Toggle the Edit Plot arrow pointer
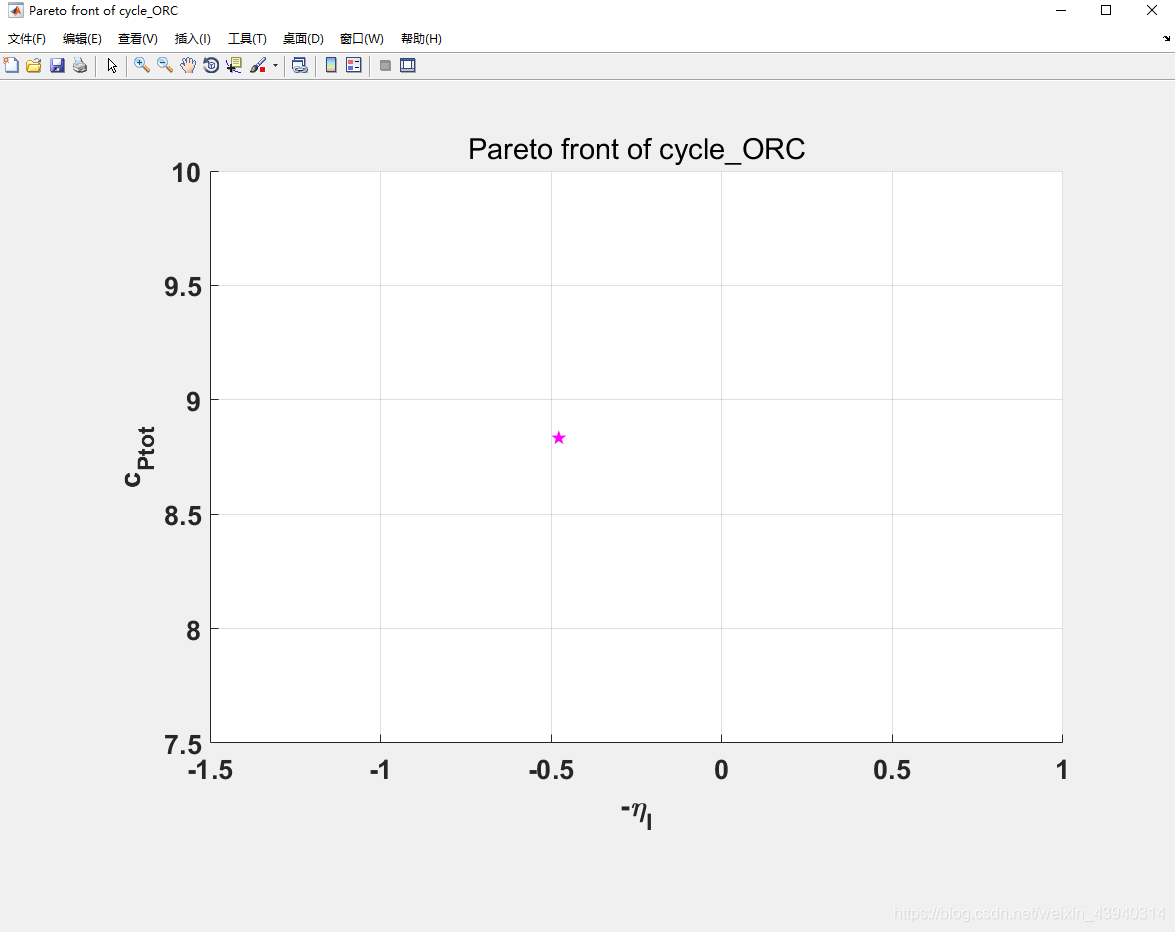The image size is (1175, 932). tap(112, 65)
